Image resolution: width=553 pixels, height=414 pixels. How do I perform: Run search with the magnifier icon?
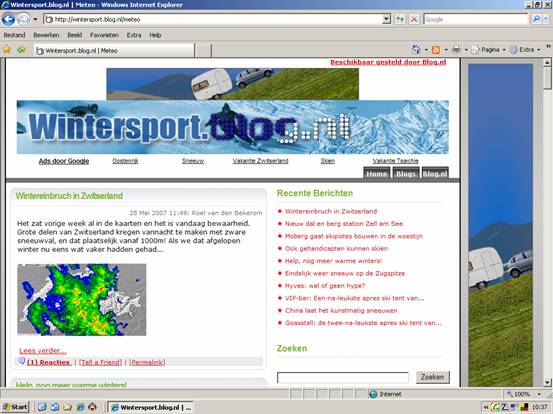tap(536, 19)
